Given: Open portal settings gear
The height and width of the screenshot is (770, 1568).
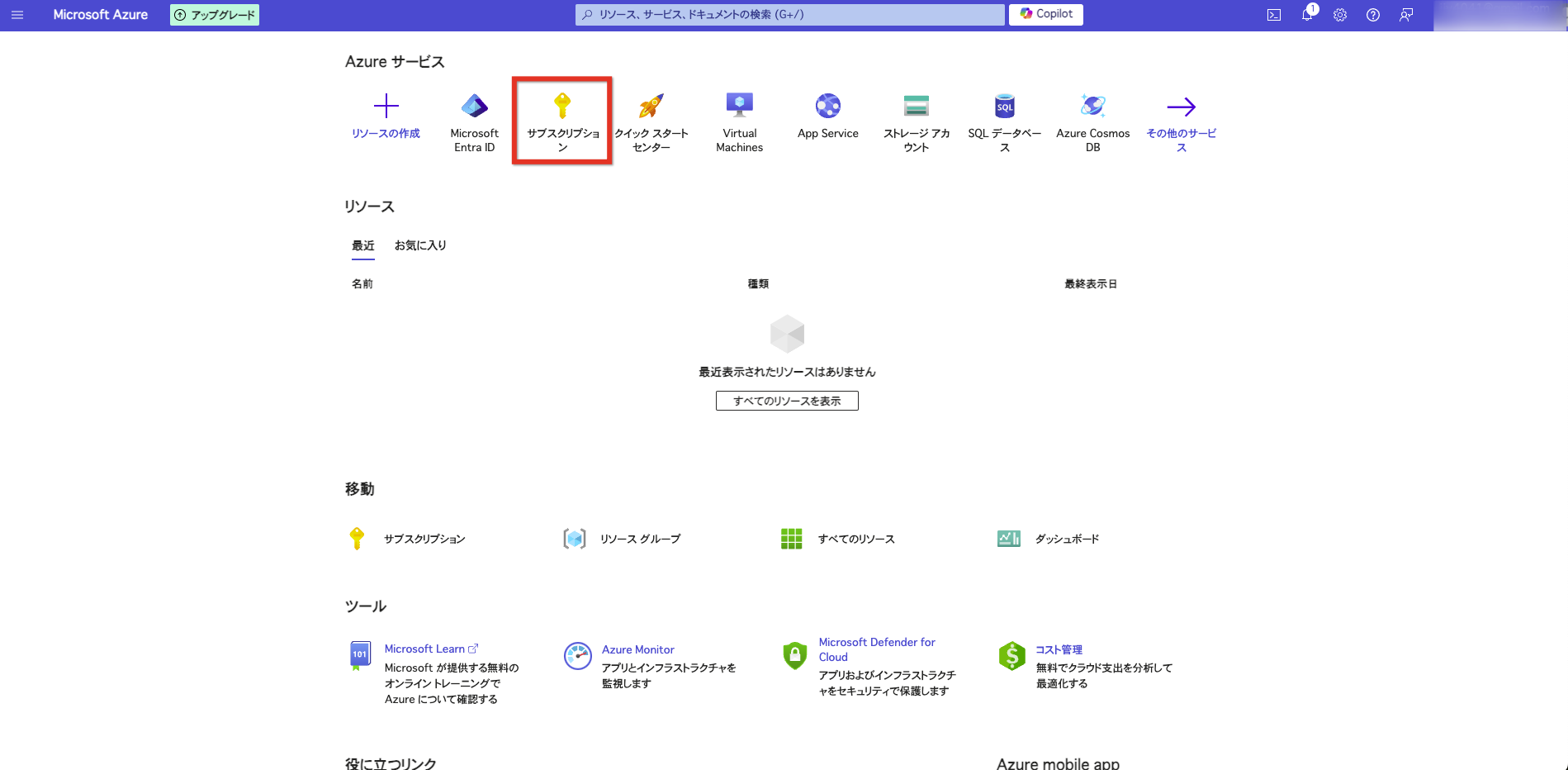Looking at the screenshot, I should pyautogui.click(x=1340, y=15).
